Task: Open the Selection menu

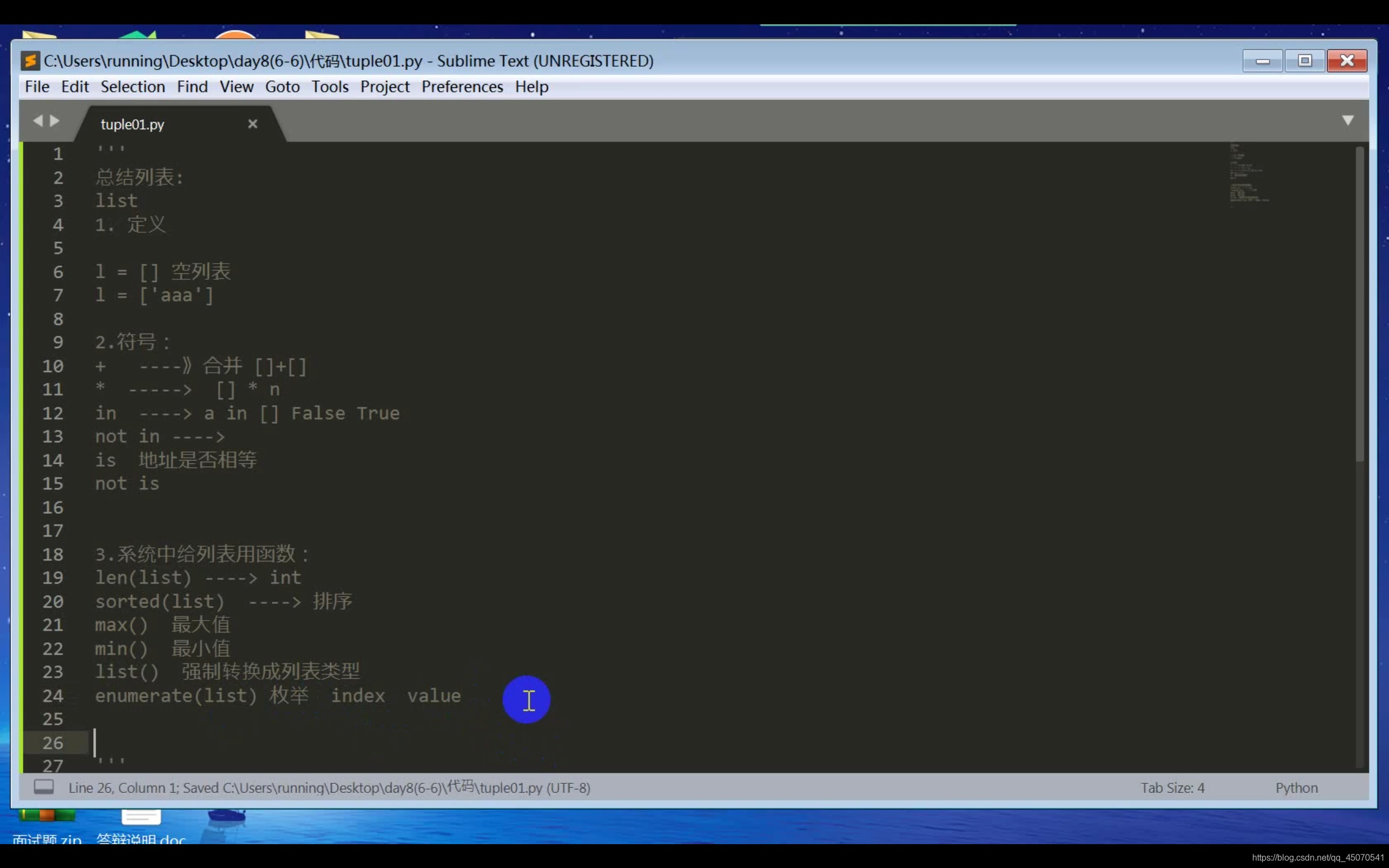Action: click(132, 87)
